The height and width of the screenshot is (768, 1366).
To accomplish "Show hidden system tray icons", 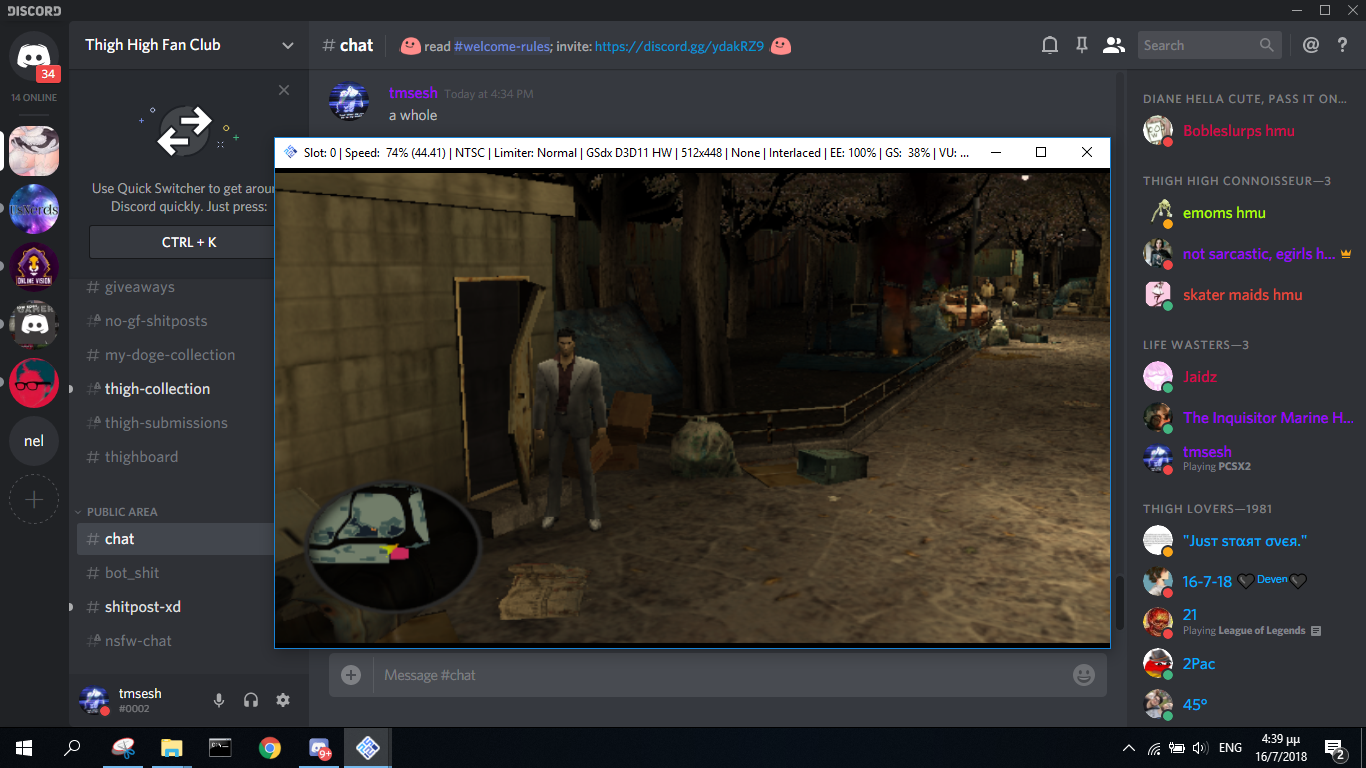I will (x=1129, y=748).
